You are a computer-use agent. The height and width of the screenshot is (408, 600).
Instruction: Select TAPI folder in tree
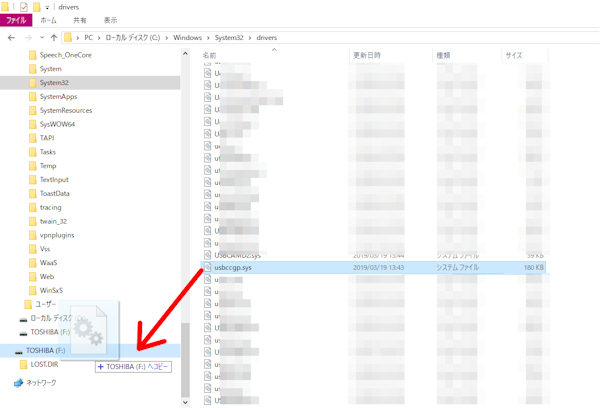[47, 138]
